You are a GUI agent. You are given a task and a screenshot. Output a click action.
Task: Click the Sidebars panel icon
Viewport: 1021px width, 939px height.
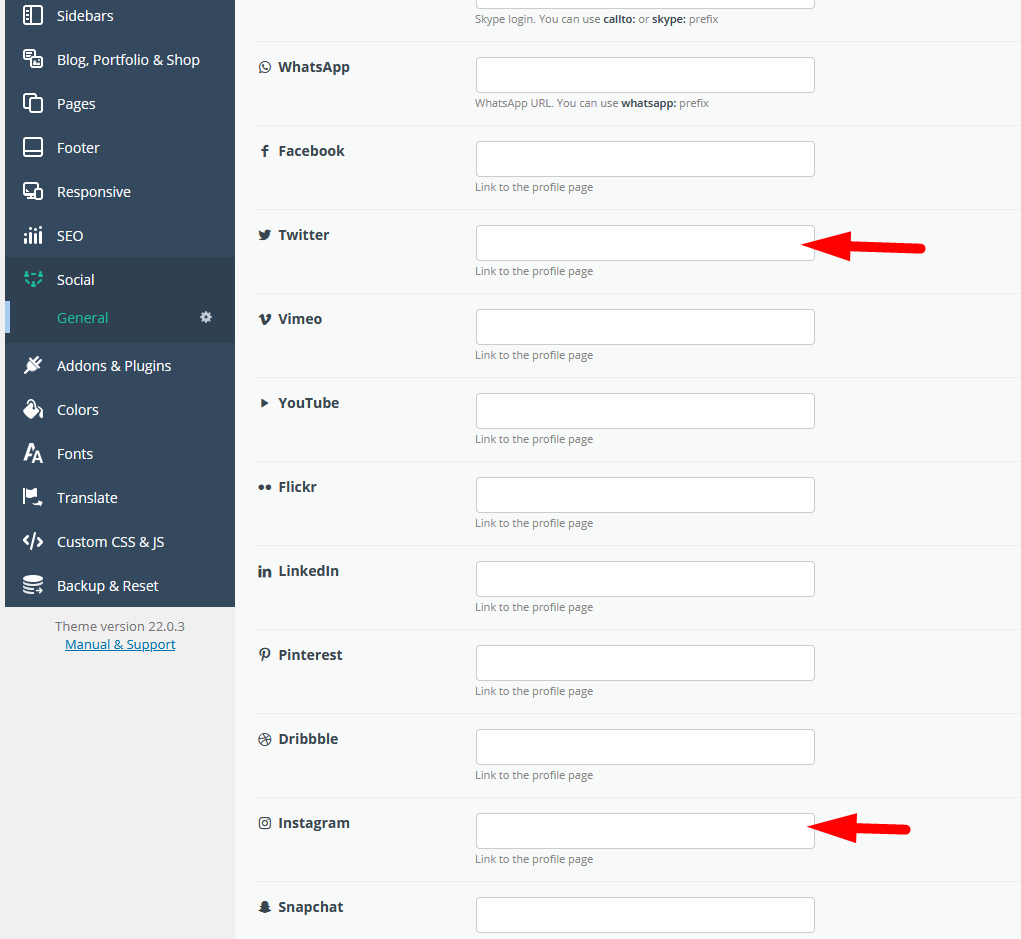[x=33, y=15]
